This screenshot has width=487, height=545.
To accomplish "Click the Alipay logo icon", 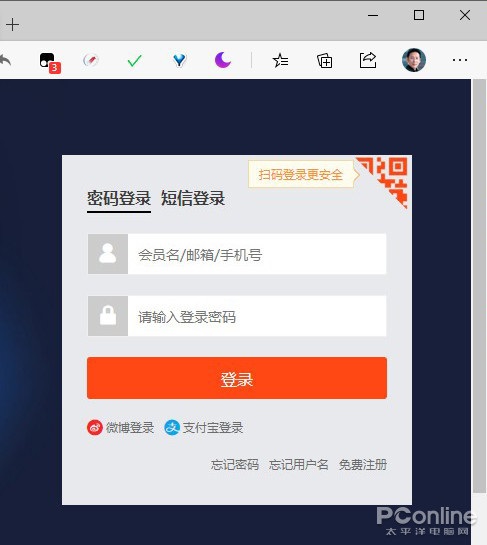I will pyautogui.click(x=172, y=428).
